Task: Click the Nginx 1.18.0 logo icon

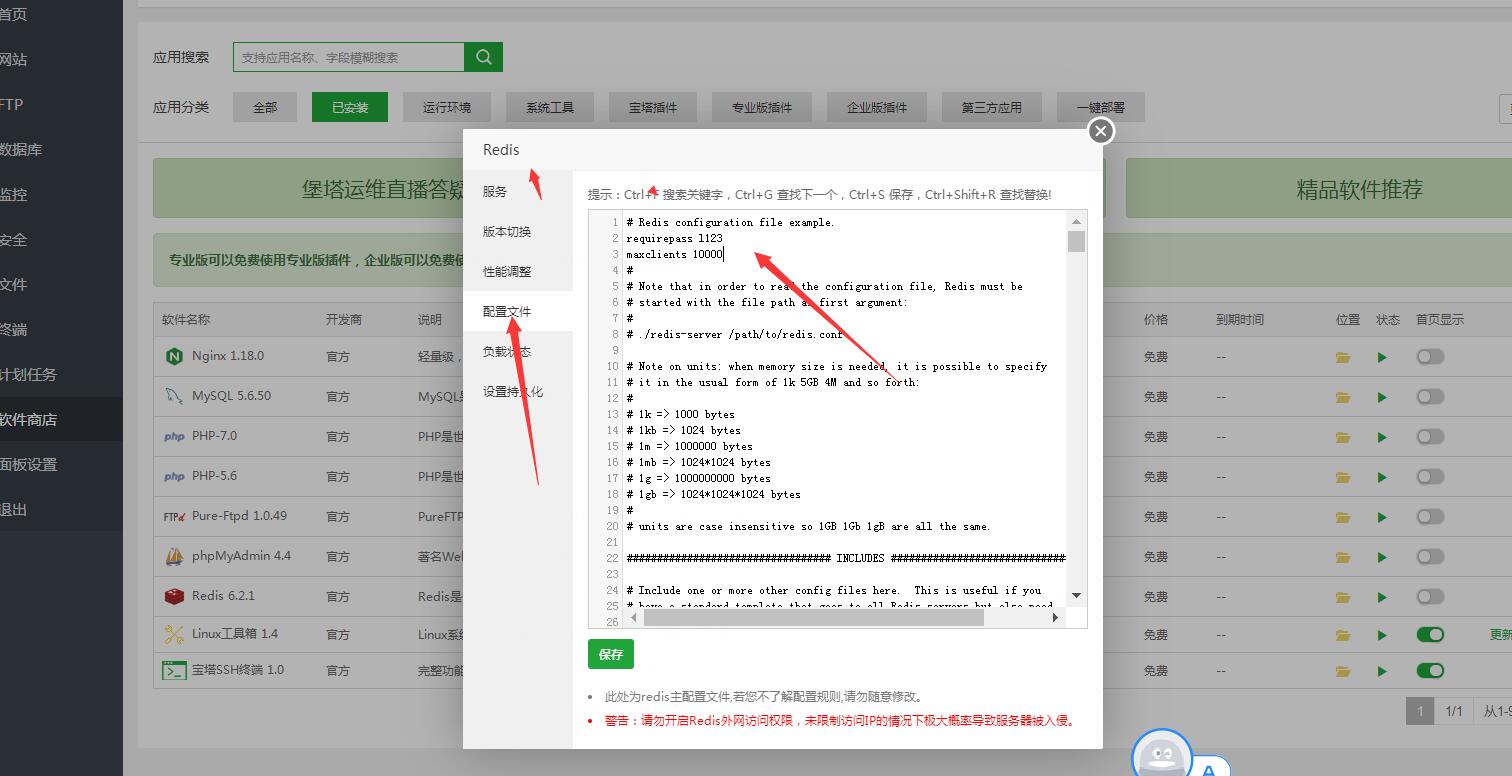Action: pyautogui.click(x=174, y=356)
